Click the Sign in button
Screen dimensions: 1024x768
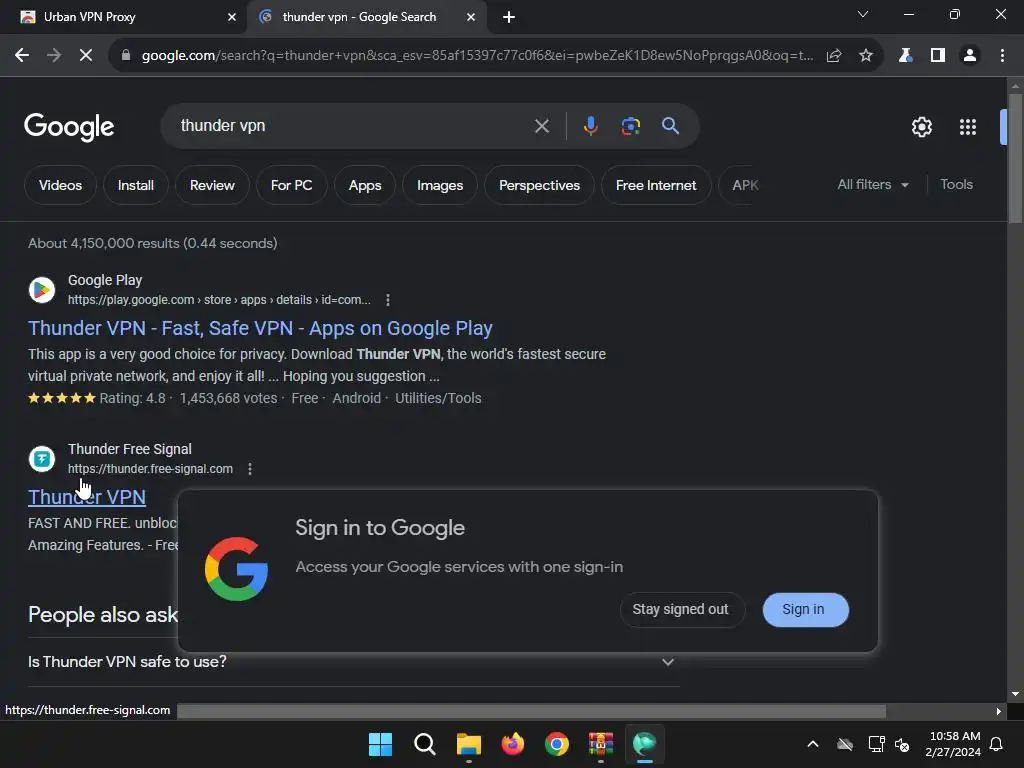tap(805, 609)
